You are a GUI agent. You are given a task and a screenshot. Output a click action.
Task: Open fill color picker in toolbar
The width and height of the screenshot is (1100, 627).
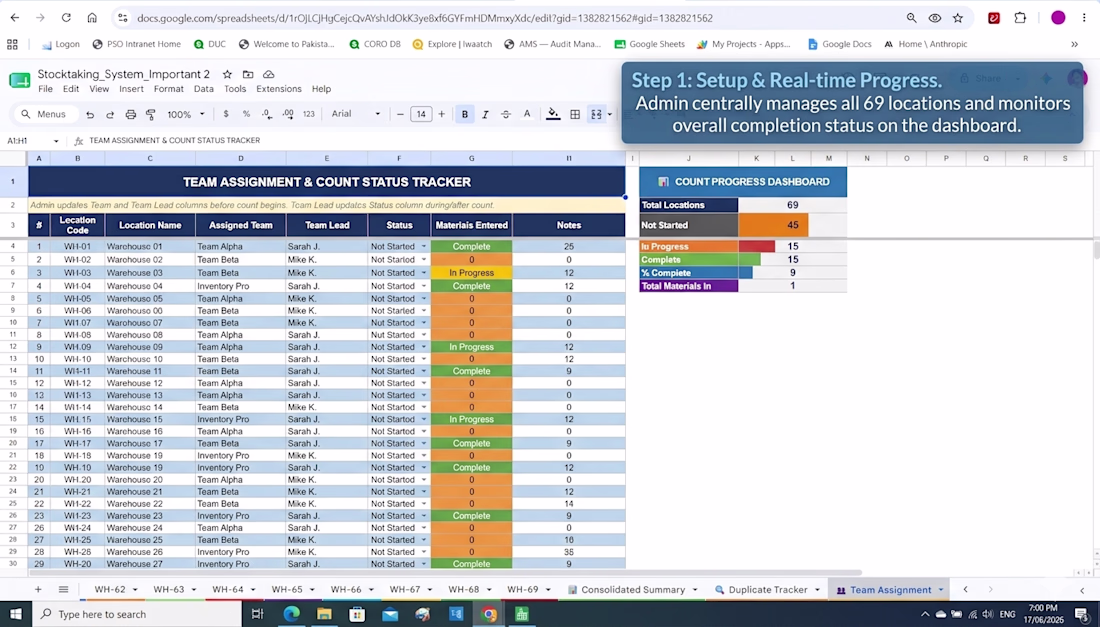click(x=553, y=114)
